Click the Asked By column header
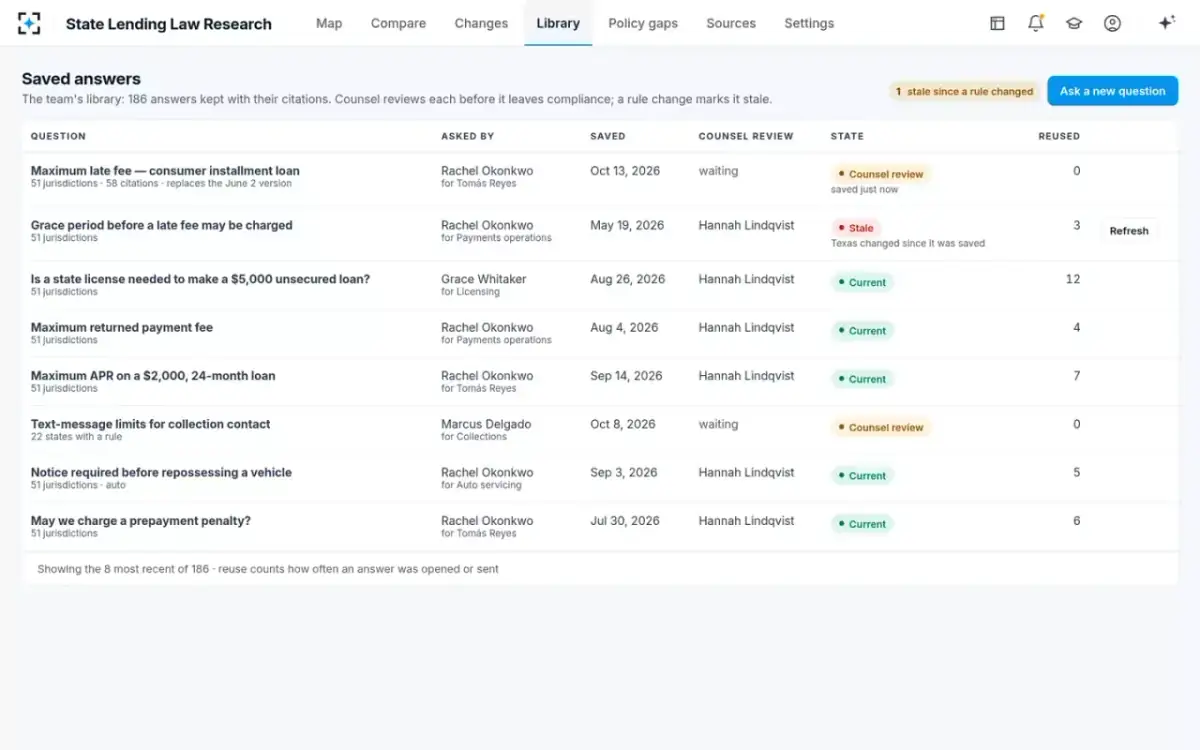This screenshot has width=1200, height=750. coord(468,136)
